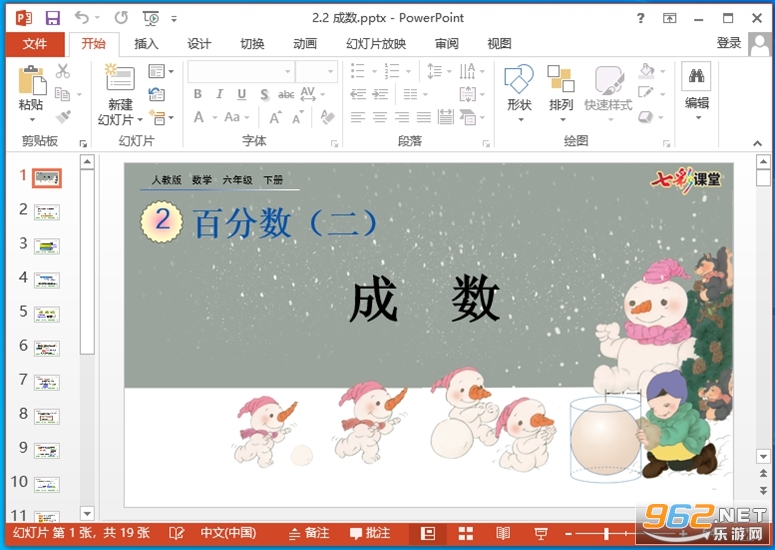The width and height of the screenshot is (775, 550).
Task: Click the font color A button
Action: [199, 117]
